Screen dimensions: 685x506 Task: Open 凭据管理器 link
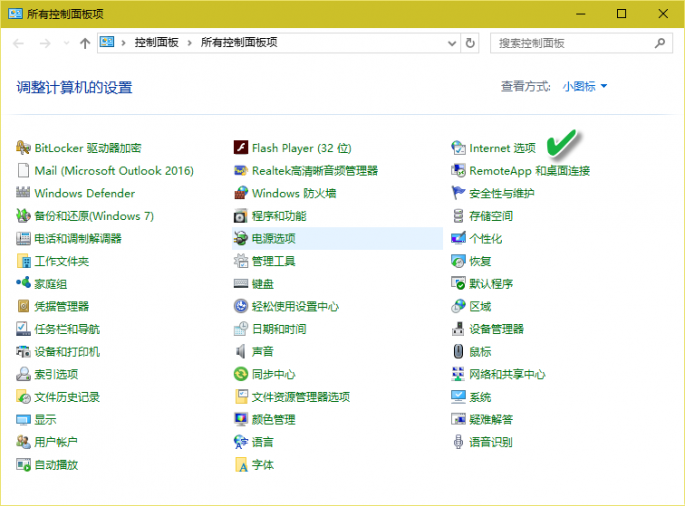pyautogui.click(x=62, y=306)
